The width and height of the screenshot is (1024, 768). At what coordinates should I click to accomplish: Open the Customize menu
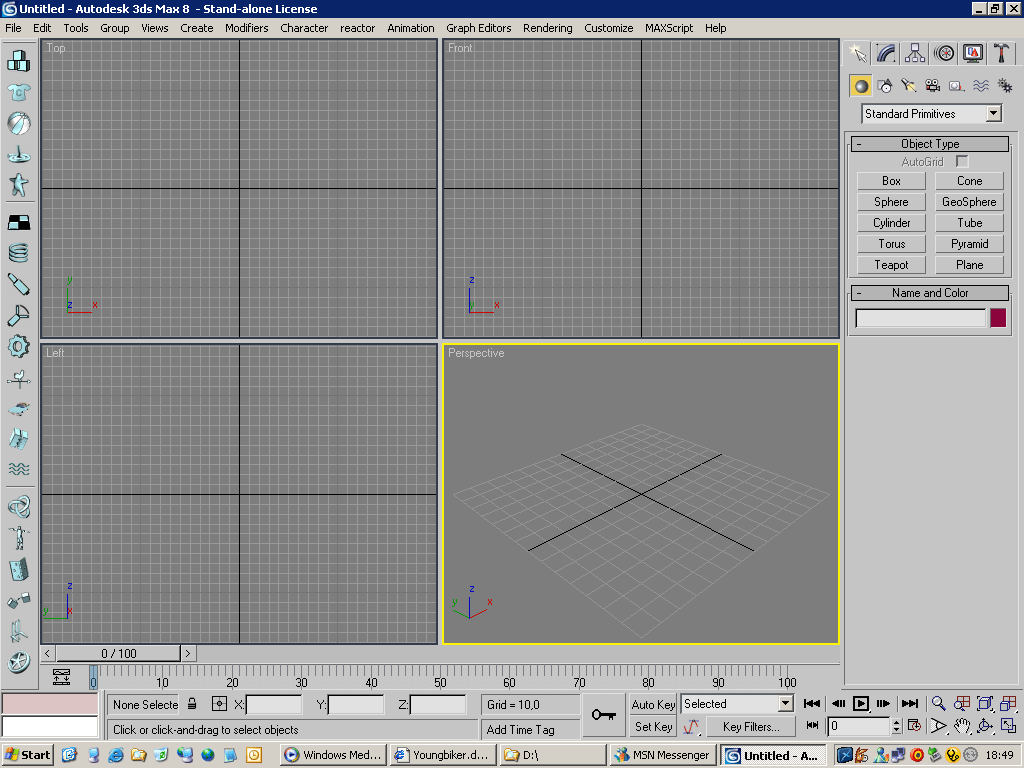609,28
